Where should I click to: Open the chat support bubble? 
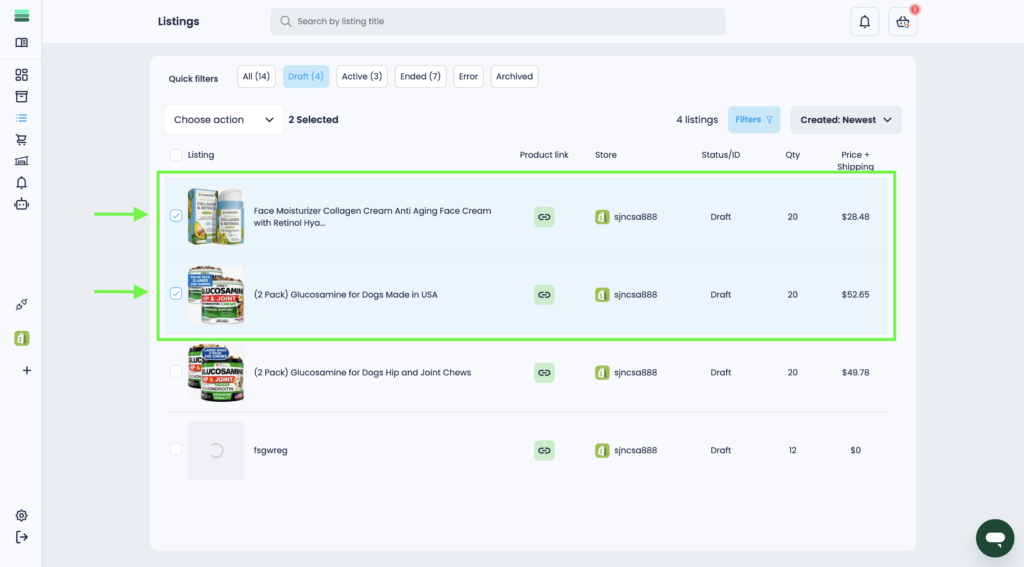click(x=993, y=538)
